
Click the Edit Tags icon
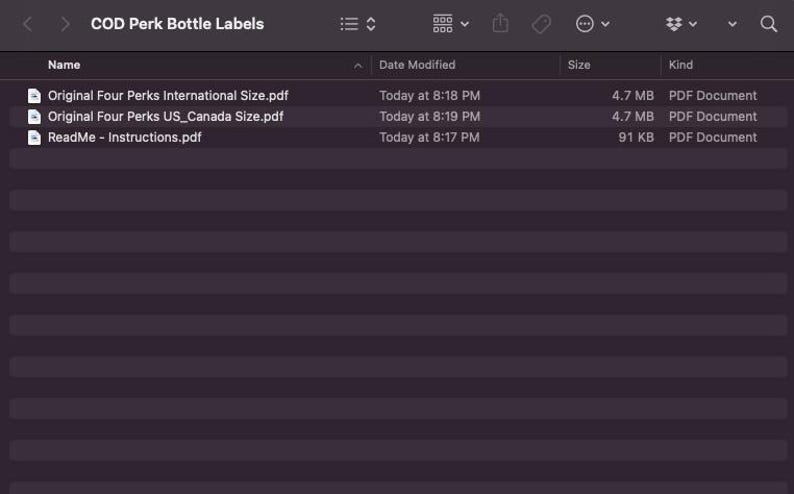541,24
